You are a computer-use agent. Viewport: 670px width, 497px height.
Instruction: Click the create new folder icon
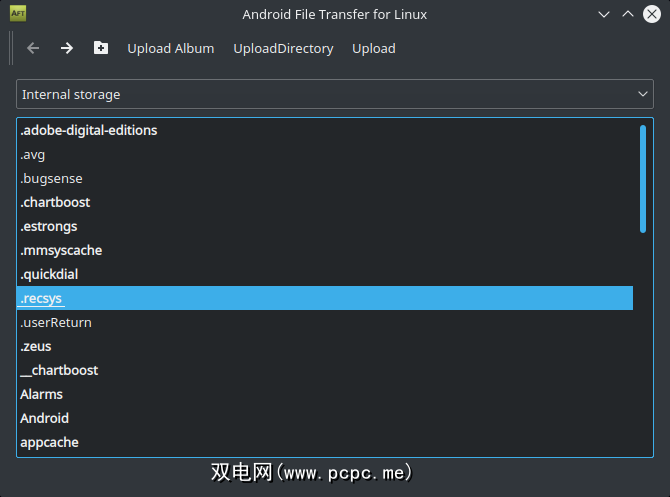pyautogui.click(x=101, y=48)
